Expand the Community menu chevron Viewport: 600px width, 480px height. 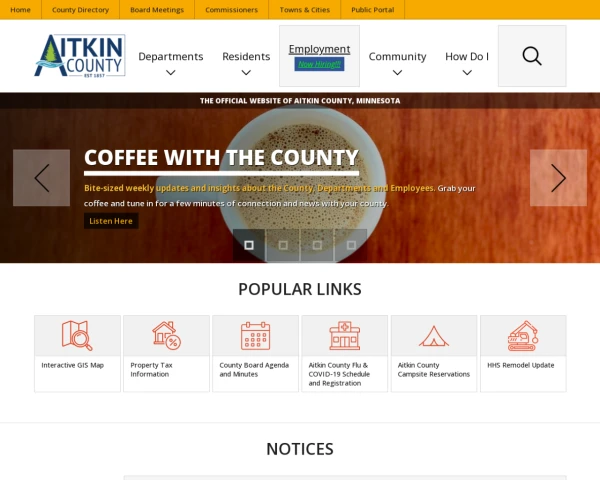(x=397, y=72)
